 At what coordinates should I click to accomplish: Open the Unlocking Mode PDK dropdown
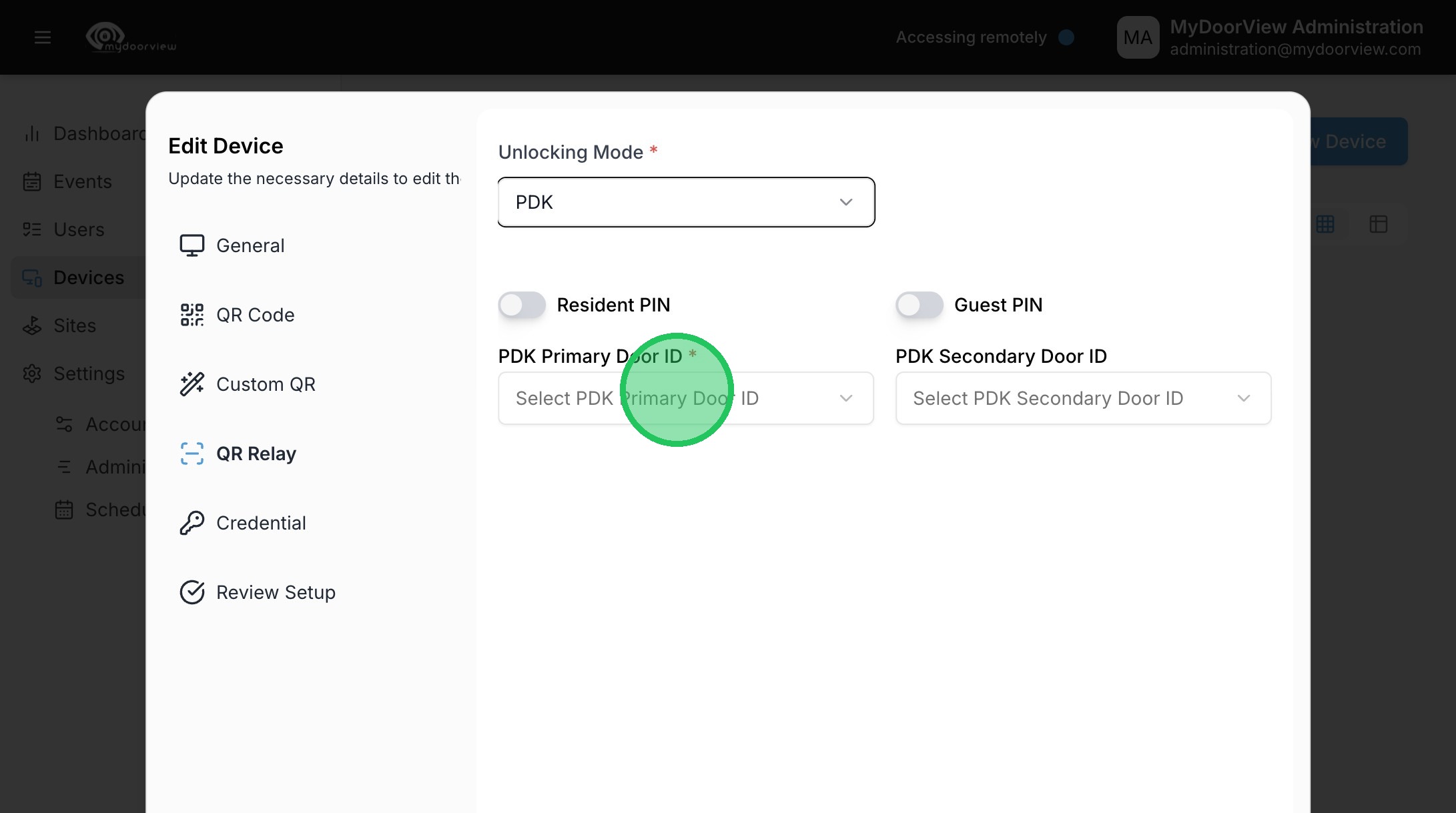(686, 202)
